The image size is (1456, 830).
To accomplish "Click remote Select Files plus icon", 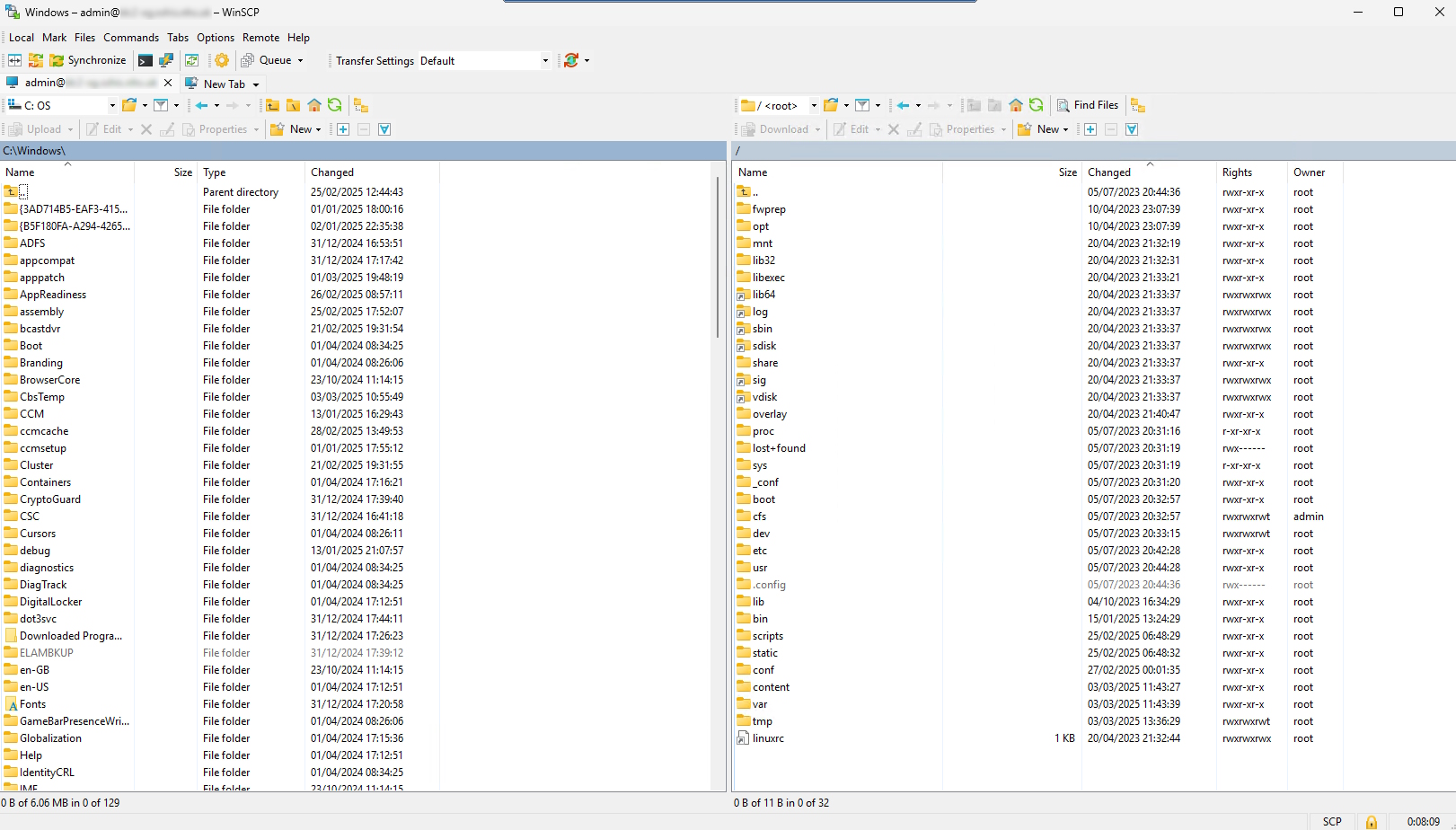I will point(1090,129).
